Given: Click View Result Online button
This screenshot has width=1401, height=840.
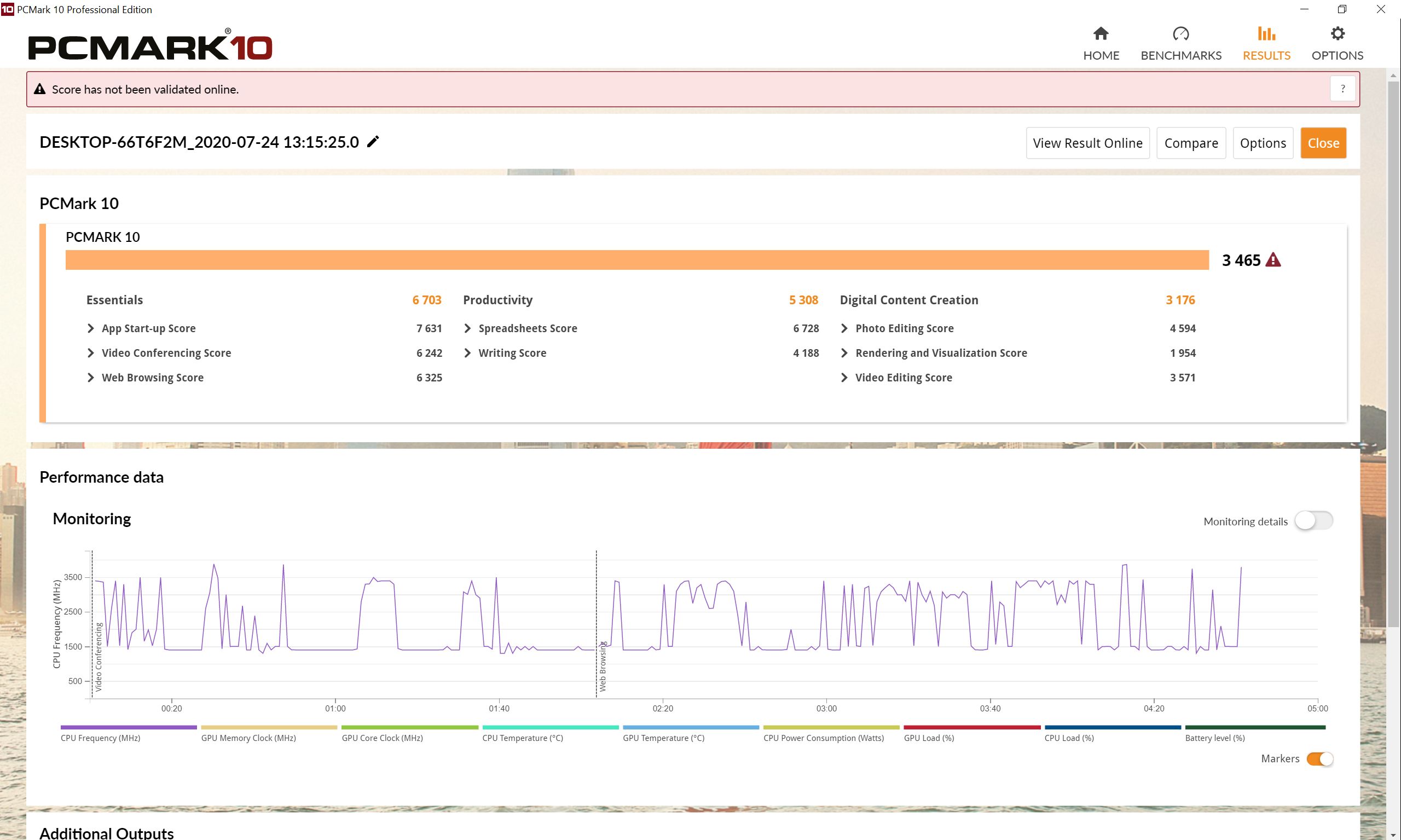Looking at the screenshot, I should tap(1087, 143).
